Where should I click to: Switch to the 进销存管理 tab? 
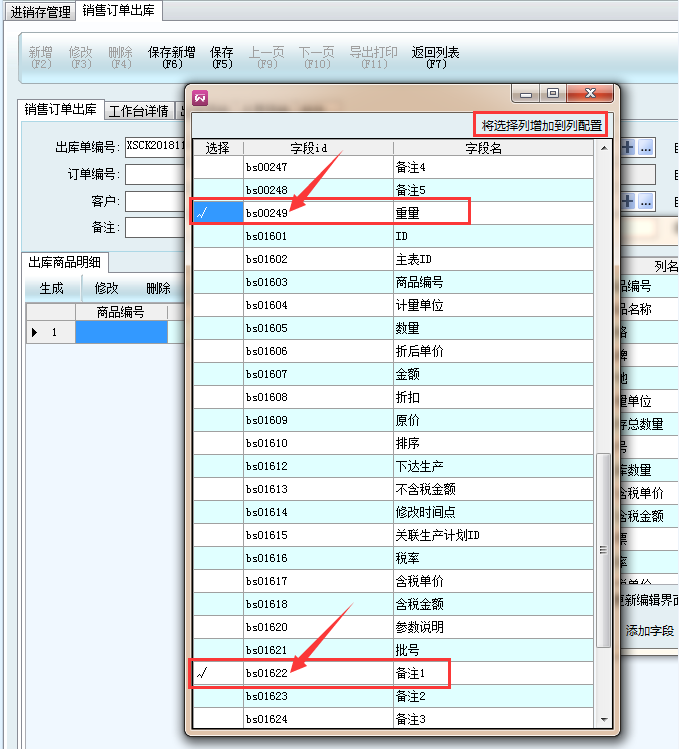[x=41, y=11]
